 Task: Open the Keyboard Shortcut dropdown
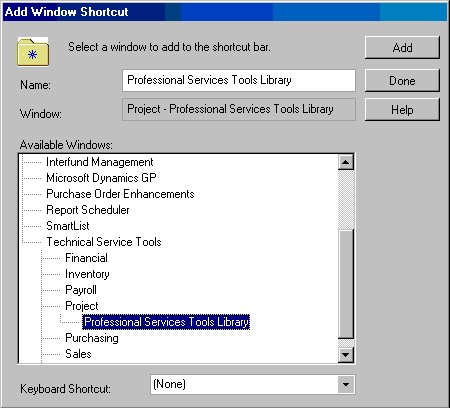coord(346,385)
